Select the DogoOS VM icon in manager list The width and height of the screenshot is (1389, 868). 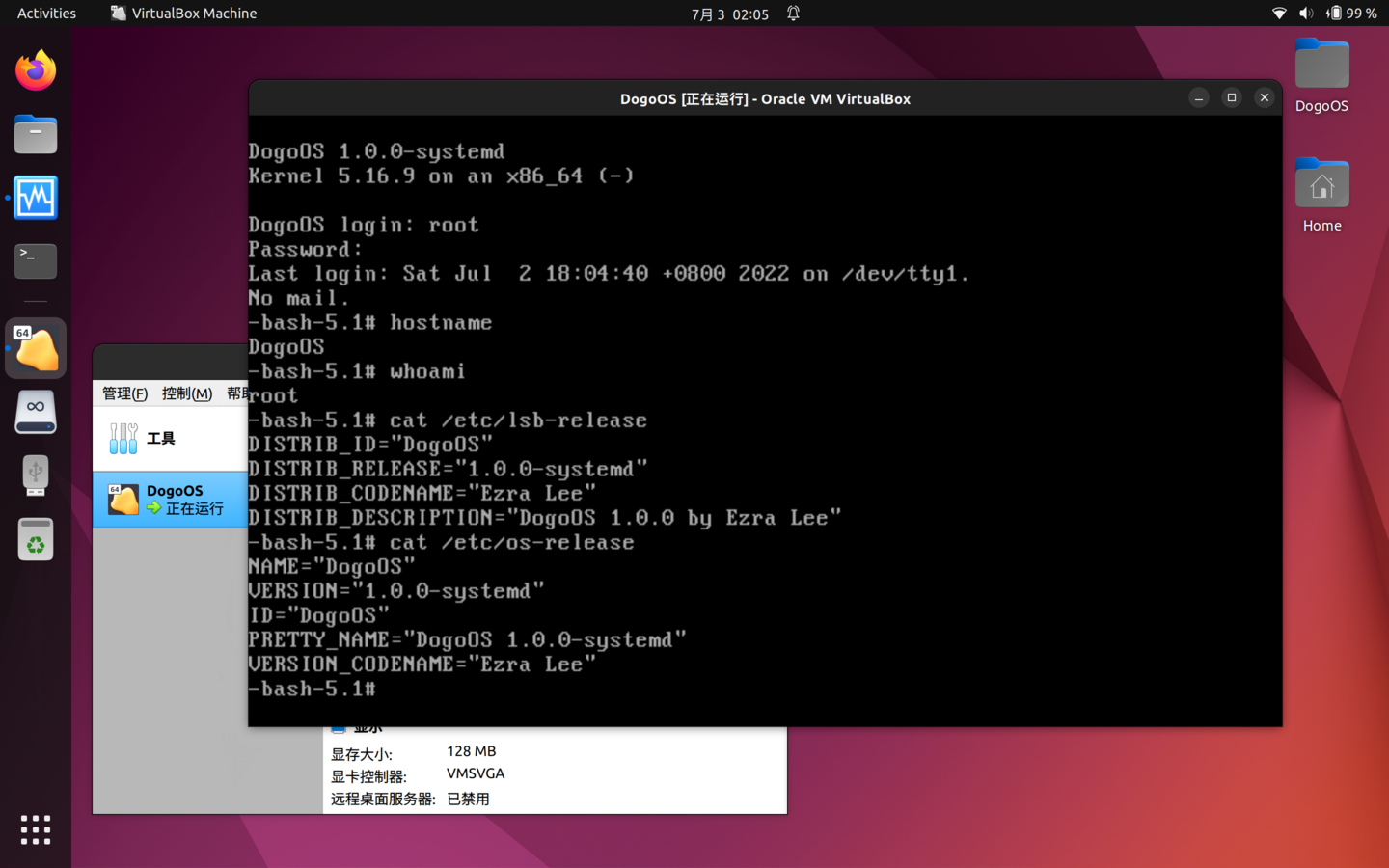click(x=123, y=500)
